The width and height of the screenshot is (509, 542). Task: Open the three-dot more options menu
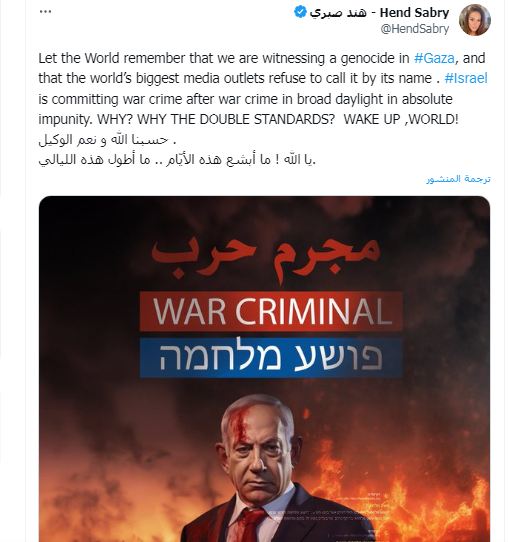coord(46,12)
